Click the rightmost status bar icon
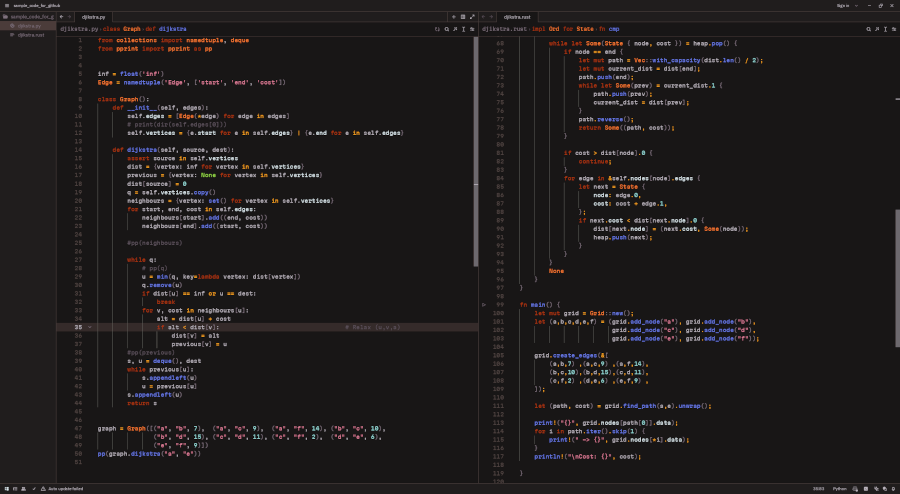The image size is (900, 494). point(893,489)
